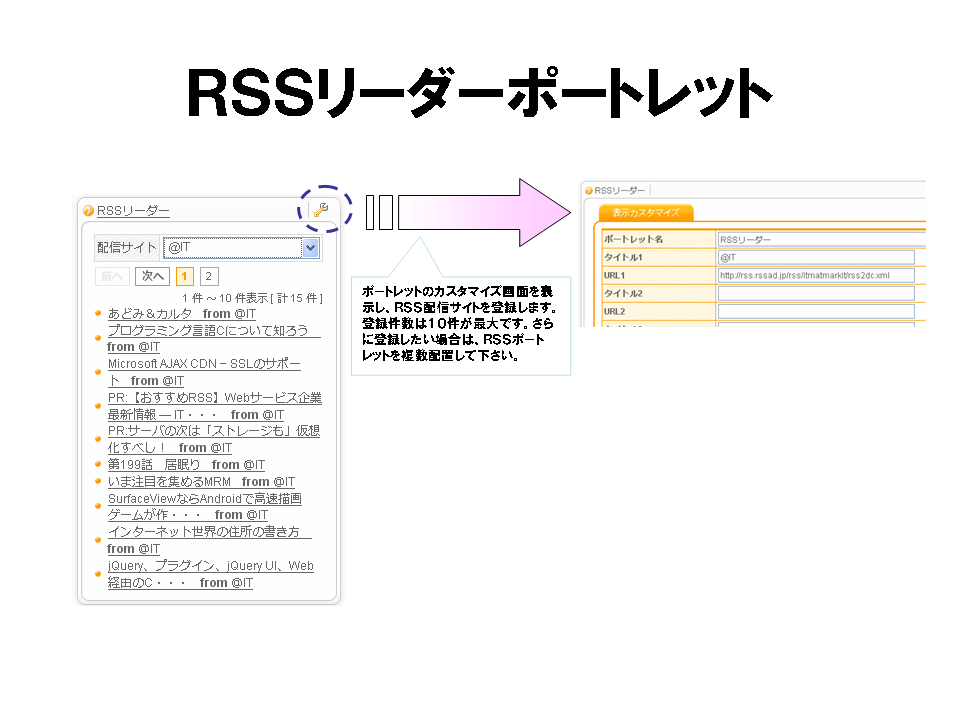Click the 次へ pagination button
This screenshot has width=960, height=720.
(152, 277)
